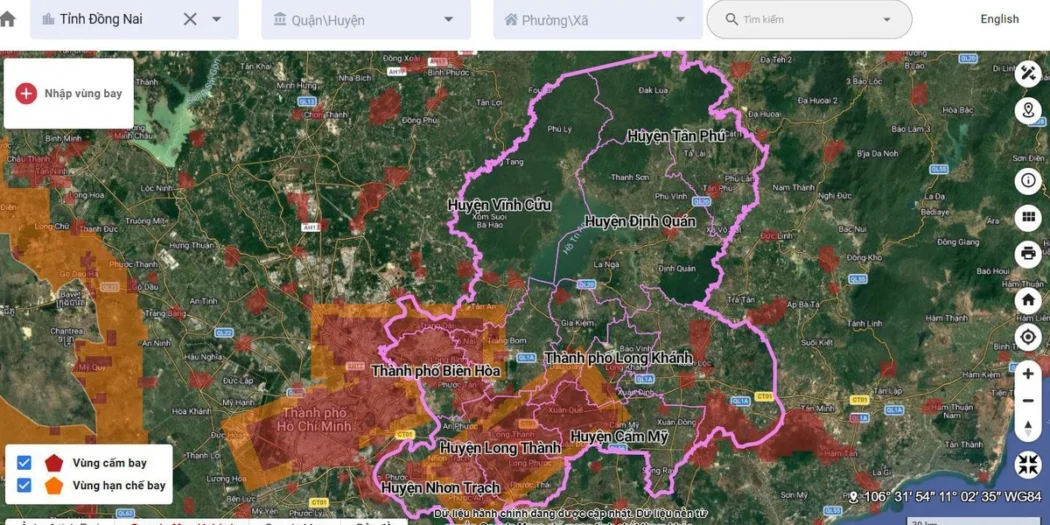Click the location pin marker icon
This screenshot has height=525, width=1050.
pyautogui.click(x=1027, y=111)
